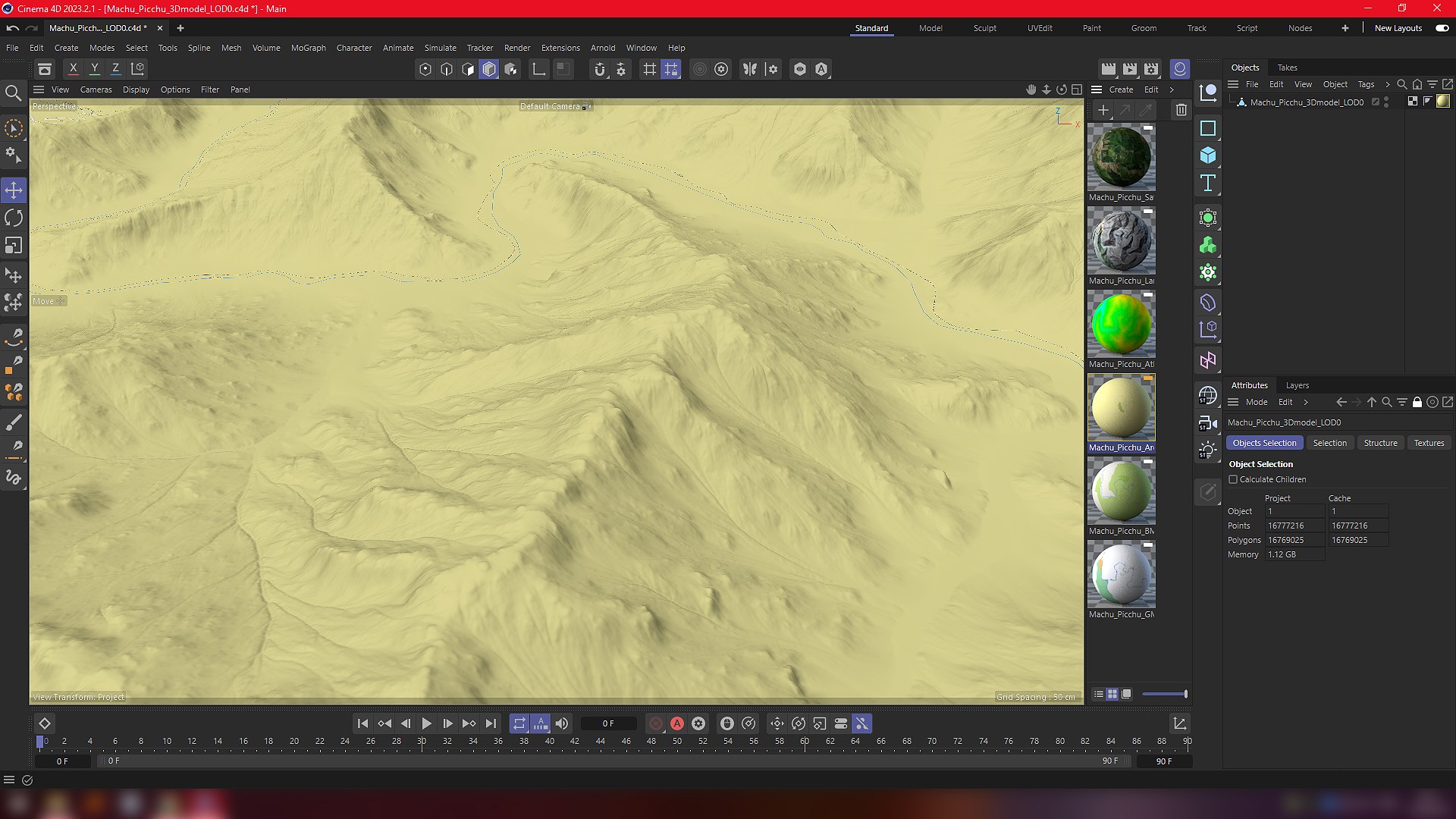Delete material with the trash icon
This screenshot has height=819, width=1456.
pyautogui.click(x=1181, y=110)
